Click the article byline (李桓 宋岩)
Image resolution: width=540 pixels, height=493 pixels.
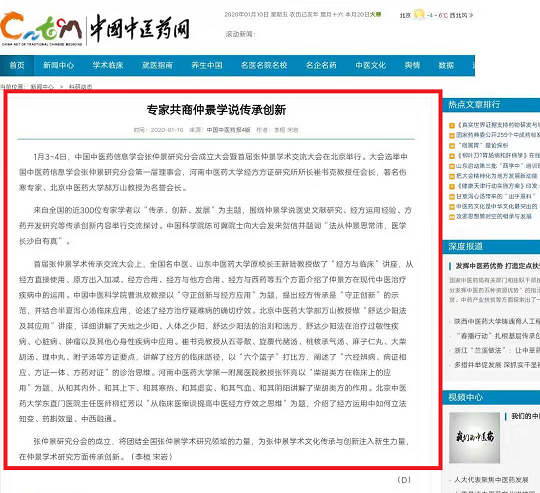(x=152, y=457)
